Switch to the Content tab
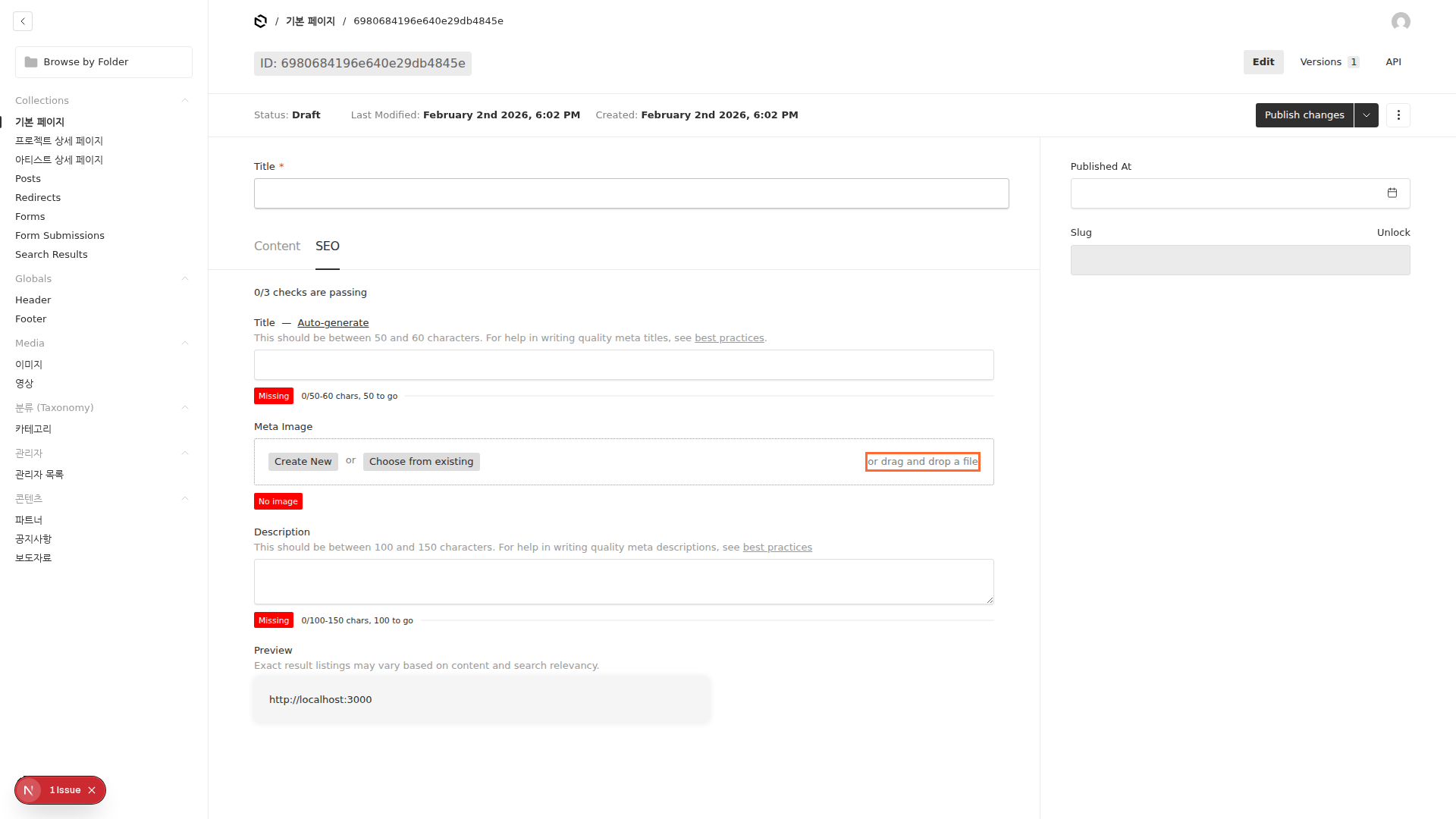1456x819 pixels. (x=277, y=246)
